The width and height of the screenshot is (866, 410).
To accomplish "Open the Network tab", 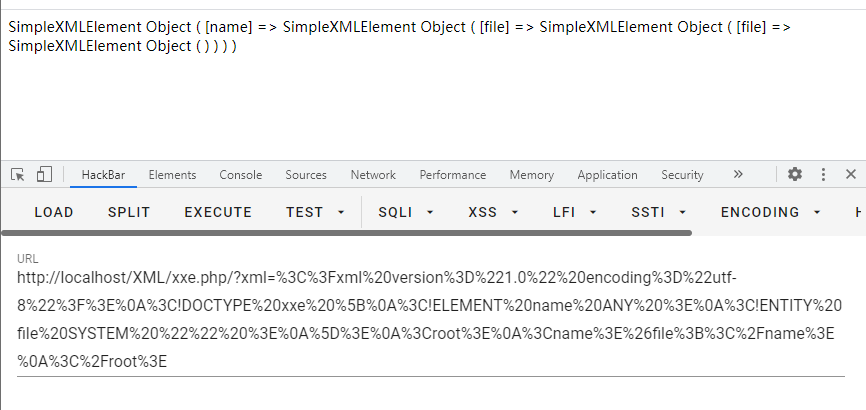I will point(373,175).
